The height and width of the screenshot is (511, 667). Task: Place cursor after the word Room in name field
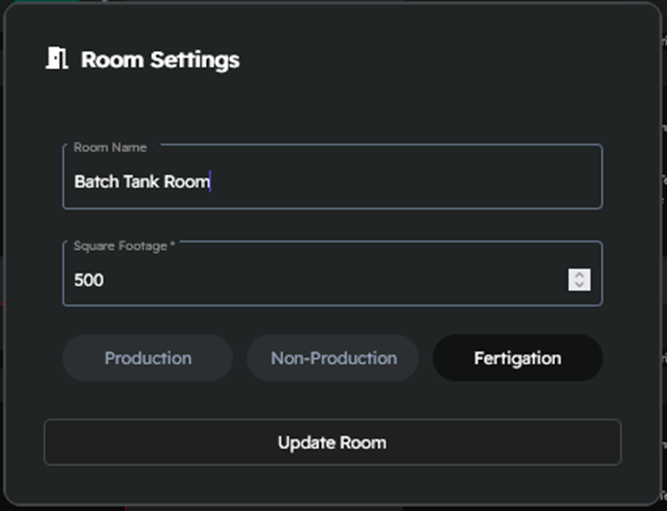pyautogui.click(x=210, y=182)
